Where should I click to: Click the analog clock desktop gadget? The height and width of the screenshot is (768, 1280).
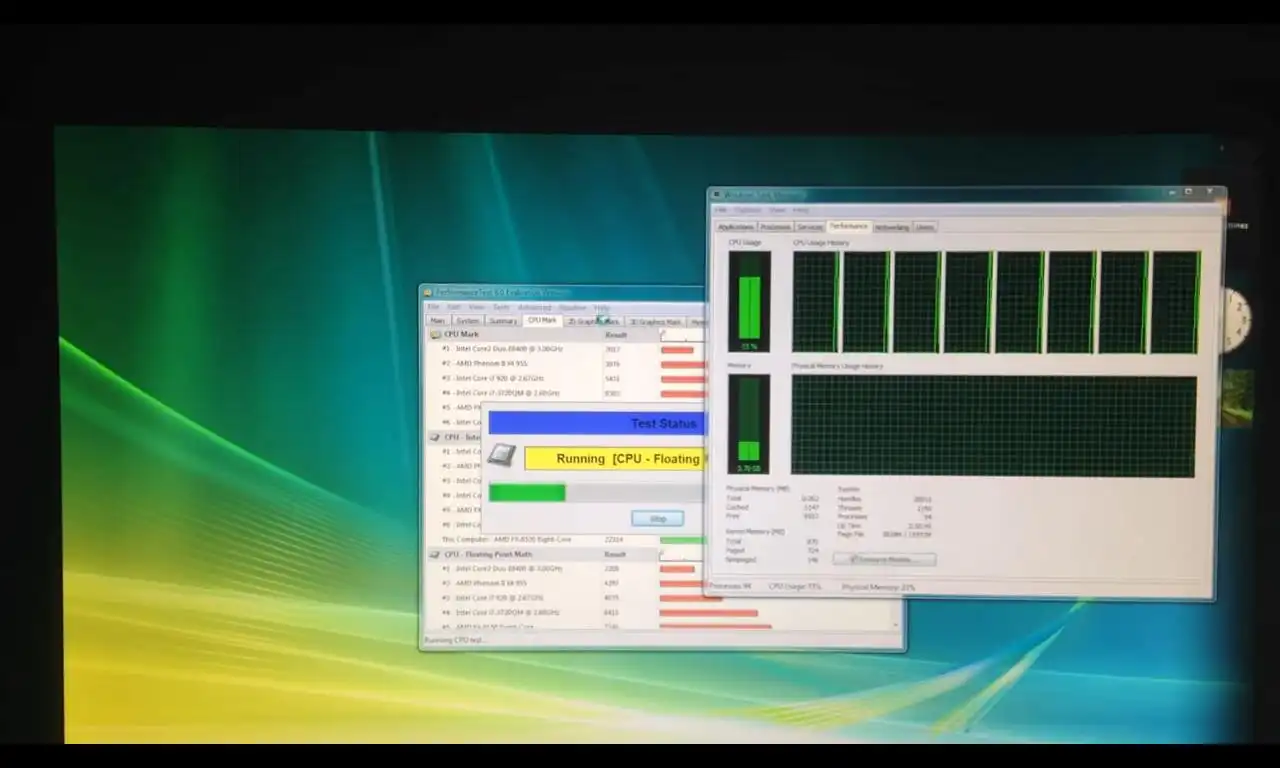[1237, 320]
